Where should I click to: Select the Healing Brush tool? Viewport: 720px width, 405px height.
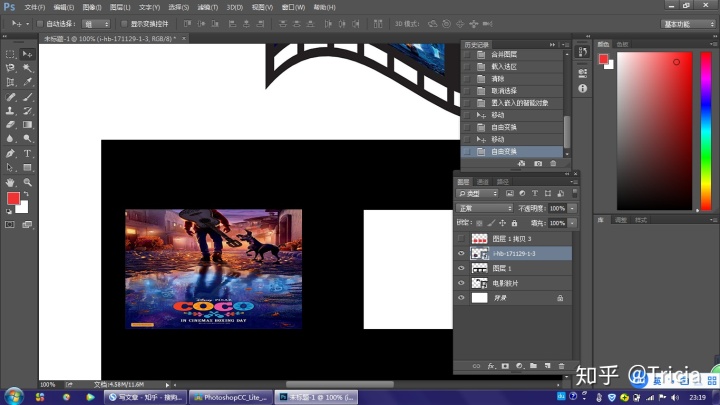tap(10, 97)
